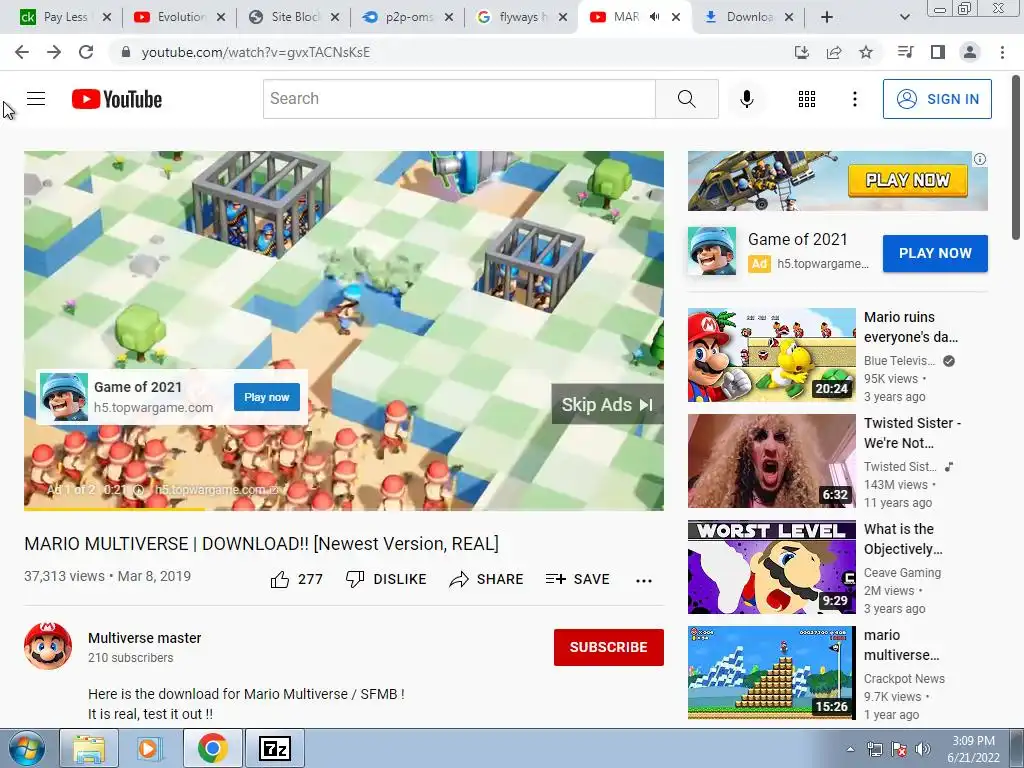Show hidden tray icons arrow
The height and width of the screenshot is (768, 1024).
850,749
